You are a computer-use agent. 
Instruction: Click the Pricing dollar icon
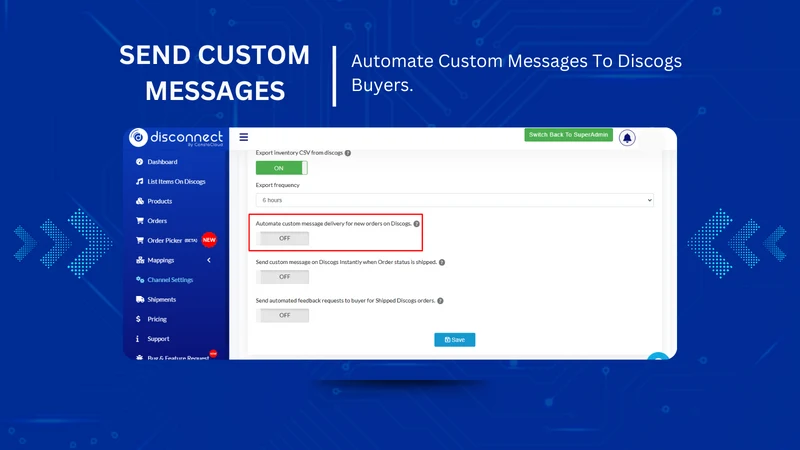[x=138, y=319]
